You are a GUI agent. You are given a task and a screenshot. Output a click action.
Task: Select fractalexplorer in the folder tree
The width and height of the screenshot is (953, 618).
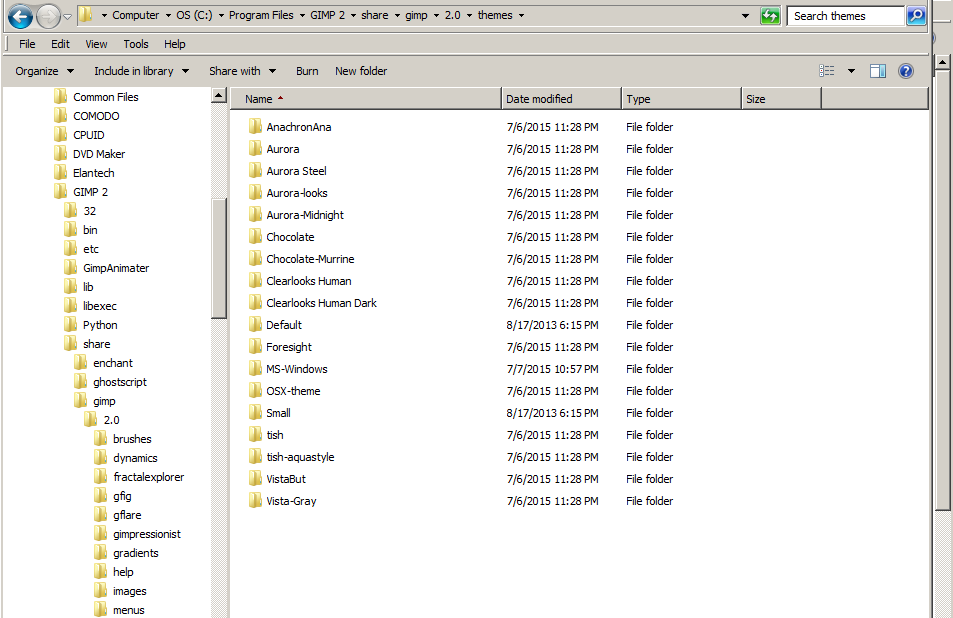point(148,477)
